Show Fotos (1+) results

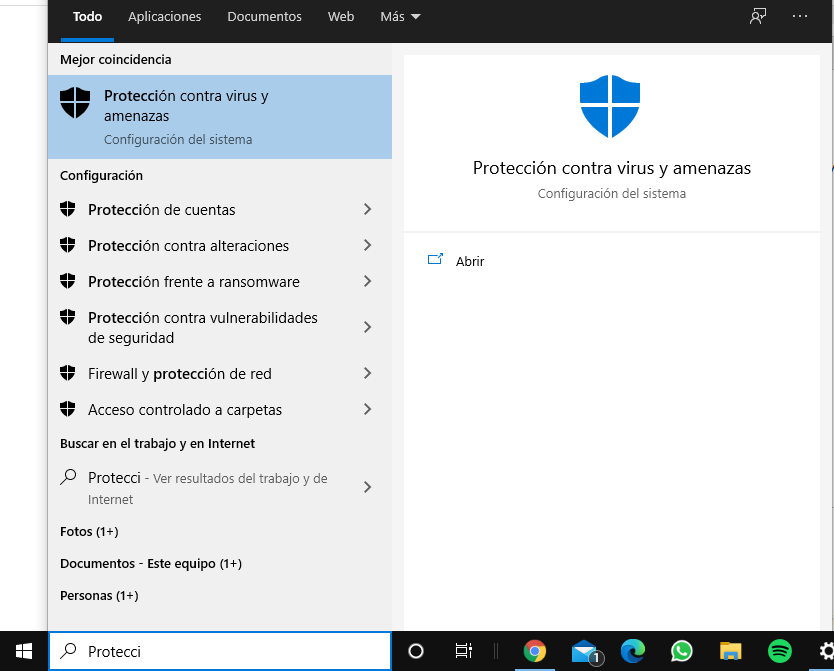89,532
